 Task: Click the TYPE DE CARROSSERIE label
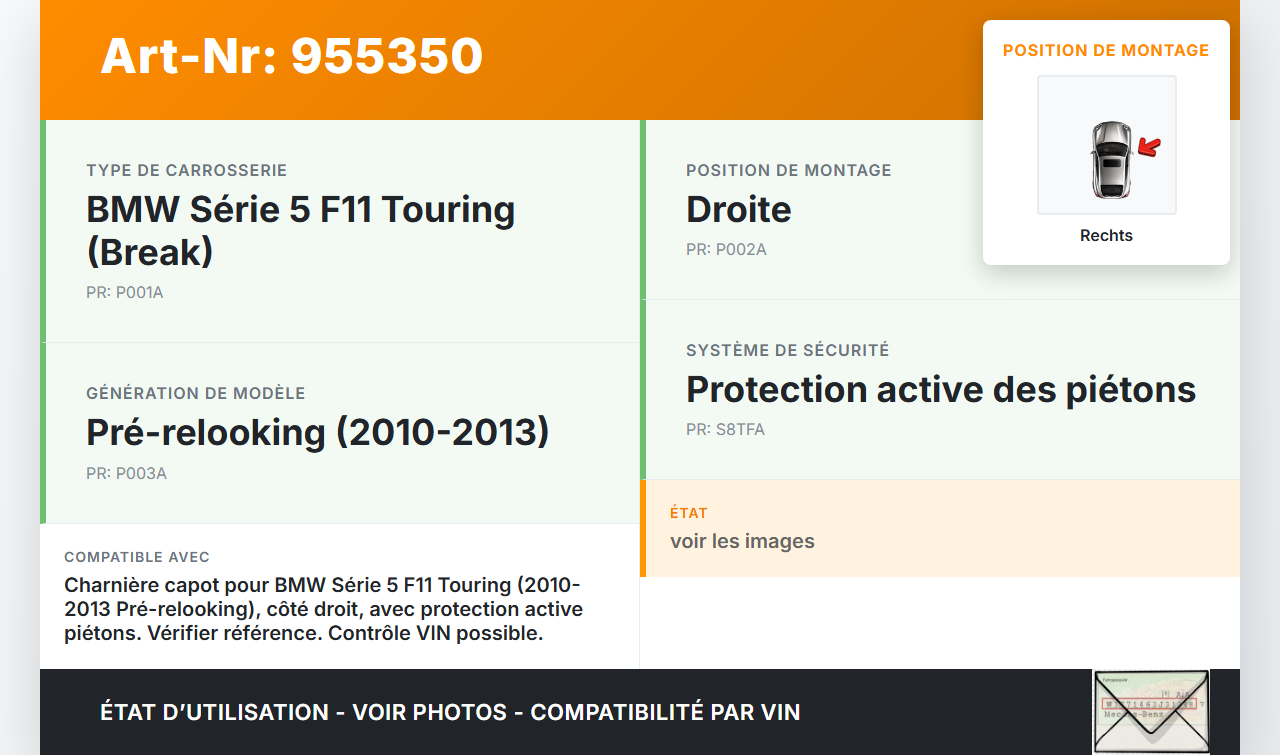point(186,170)
